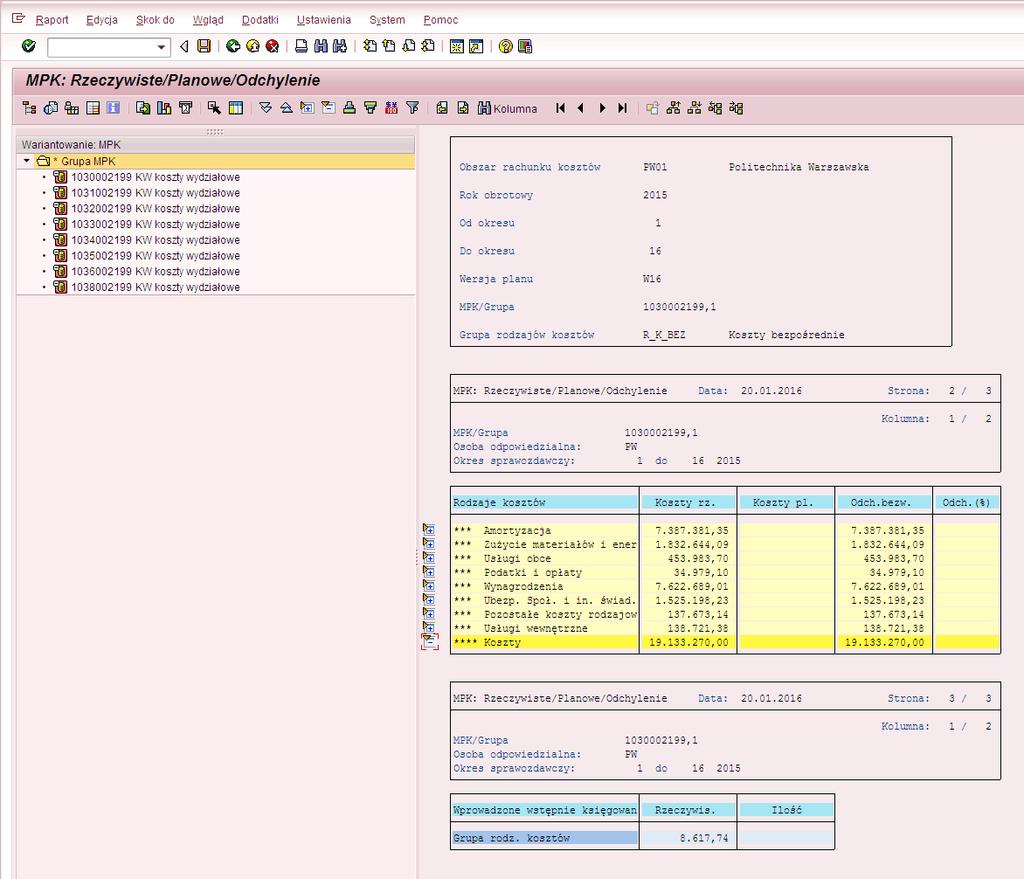This screenshot has height=879, width=1024.
Task: Click the Customize Local Layout icon
Action: pos(525,46)
